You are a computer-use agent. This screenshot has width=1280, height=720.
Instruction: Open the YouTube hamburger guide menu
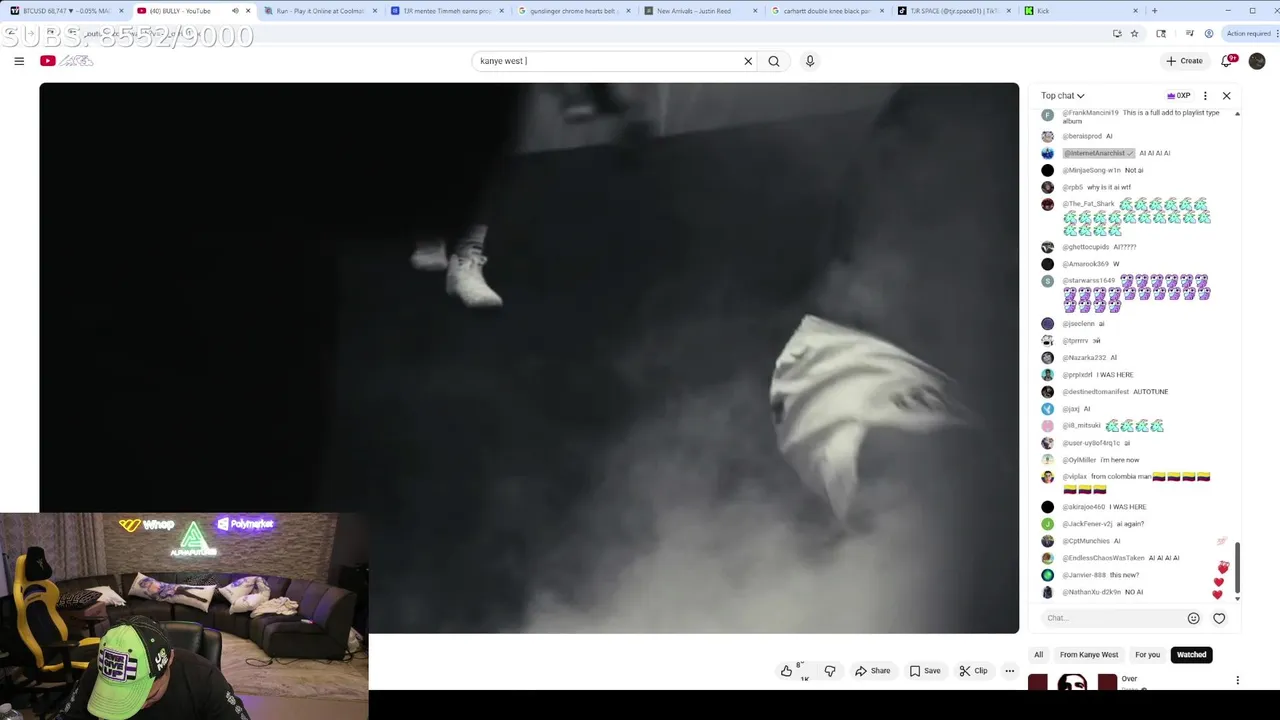tap(19, 61)
